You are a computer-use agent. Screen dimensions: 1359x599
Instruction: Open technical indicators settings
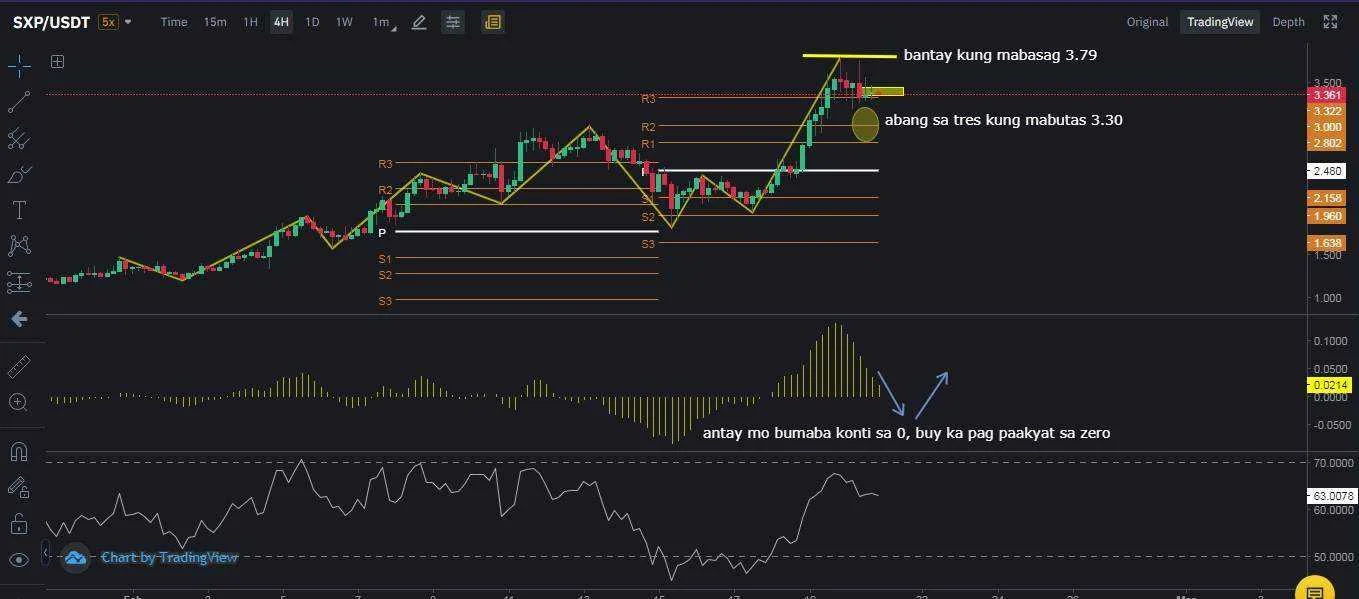coord(453,22)
